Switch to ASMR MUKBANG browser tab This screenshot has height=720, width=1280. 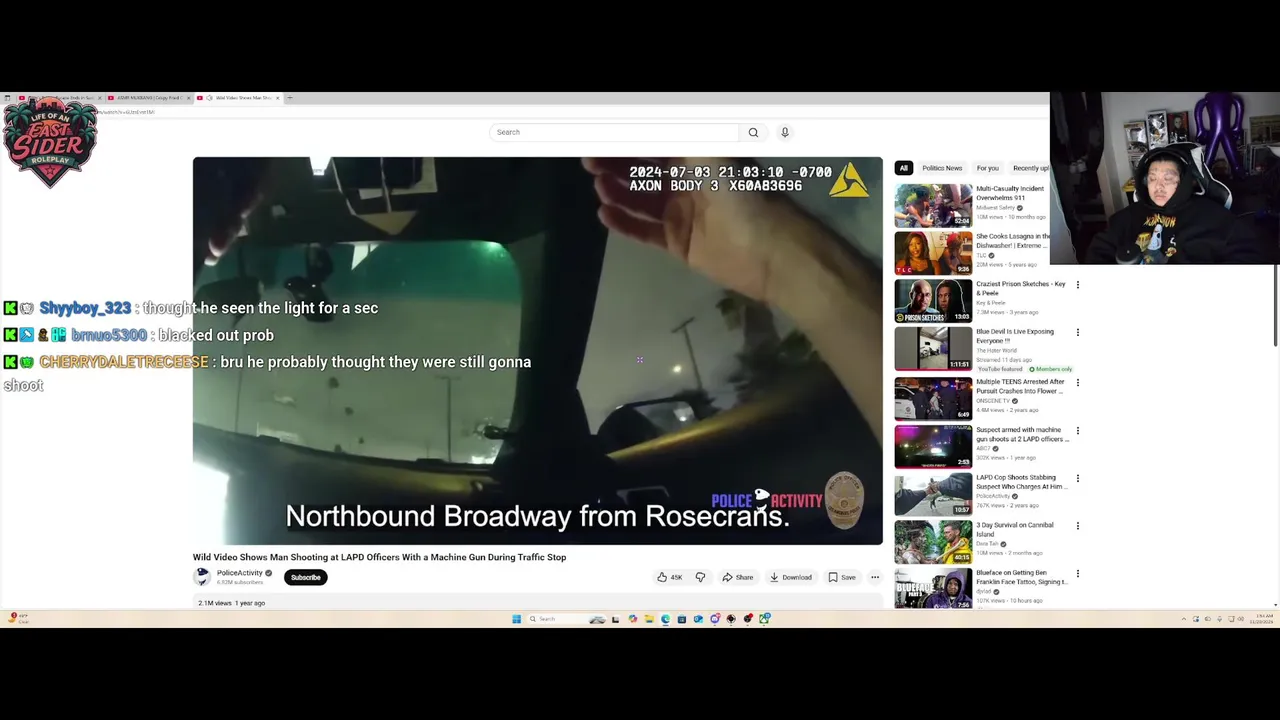click(148, 98)
